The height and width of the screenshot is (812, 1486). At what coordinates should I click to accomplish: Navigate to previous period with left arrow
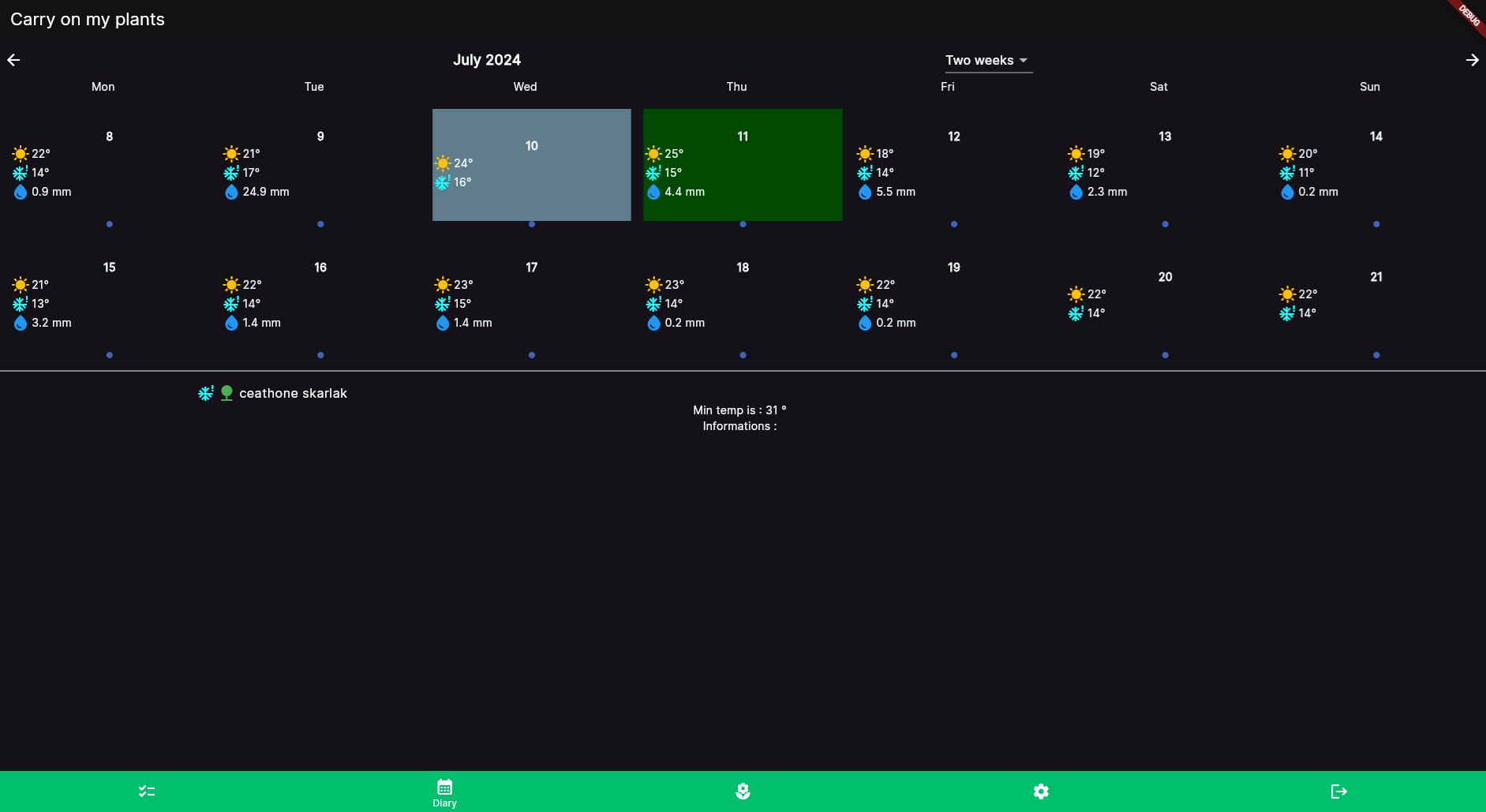pyautogui.click(x=14, y=59)
